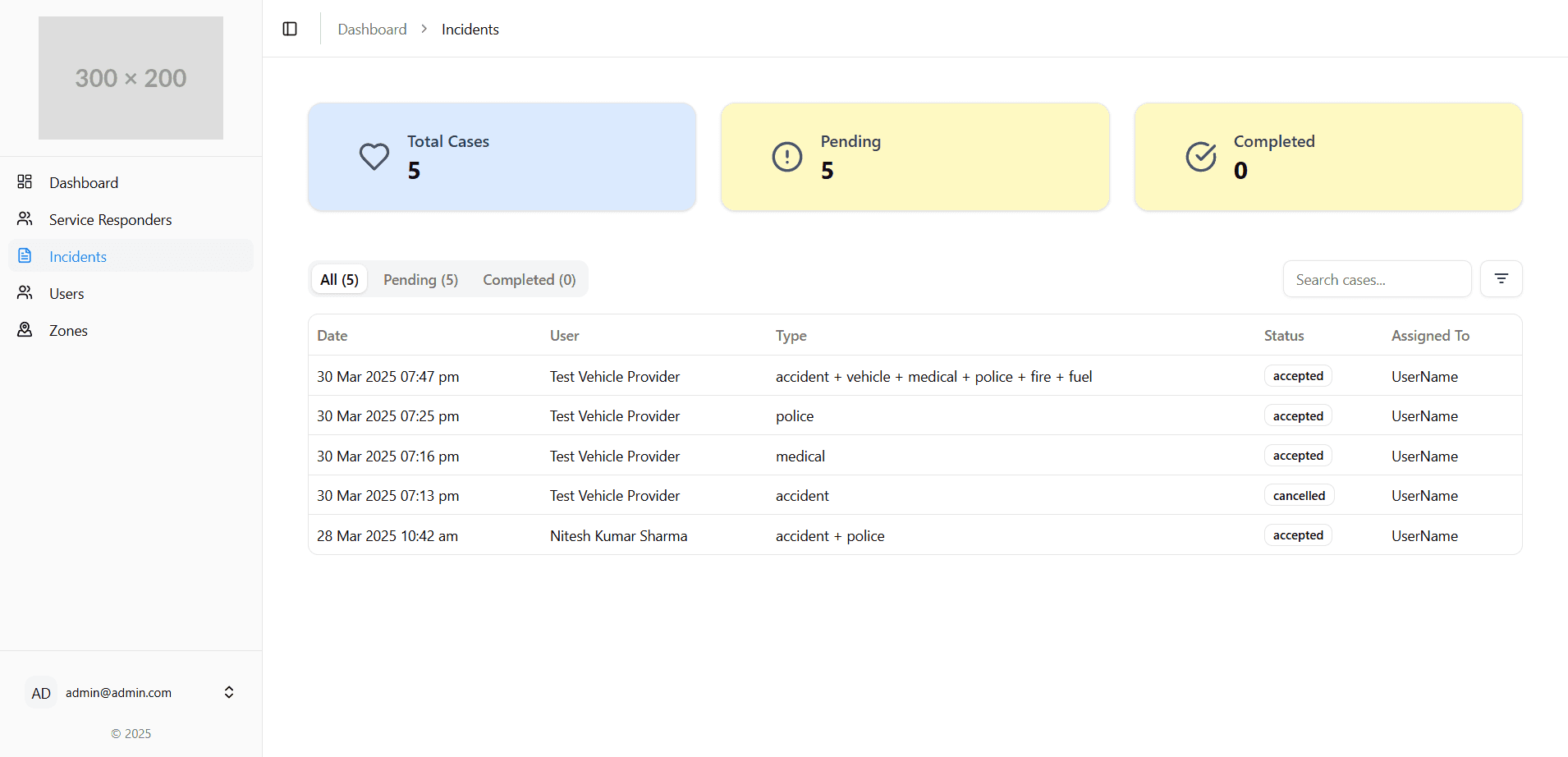Click the accident + vehicle + medical type cell
The width and height of the screenshot is (1568, 757).
933,376
